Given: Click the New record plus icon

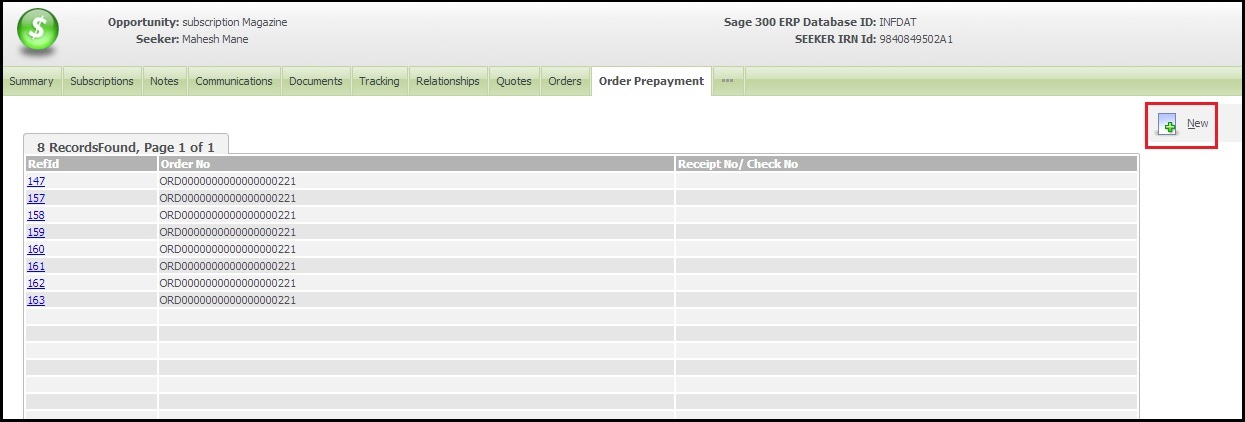Looking at the screenshot, I should click(x=1167, y=124).
